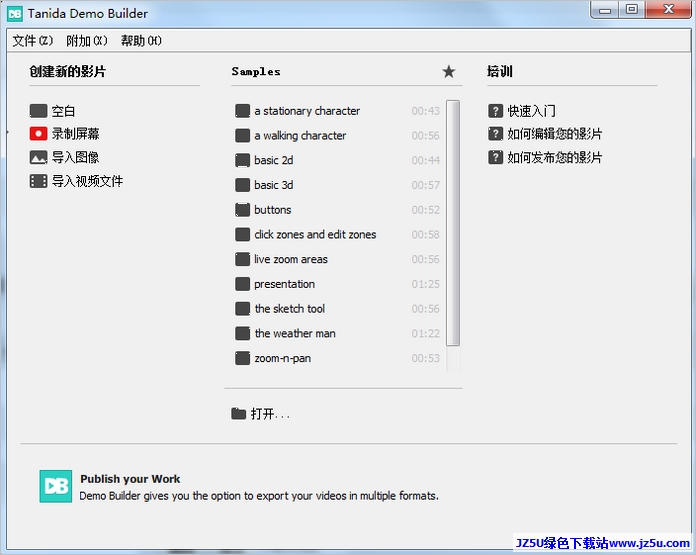
Task: Choose 导入视频文件 to import video
Action: [87, 181]
